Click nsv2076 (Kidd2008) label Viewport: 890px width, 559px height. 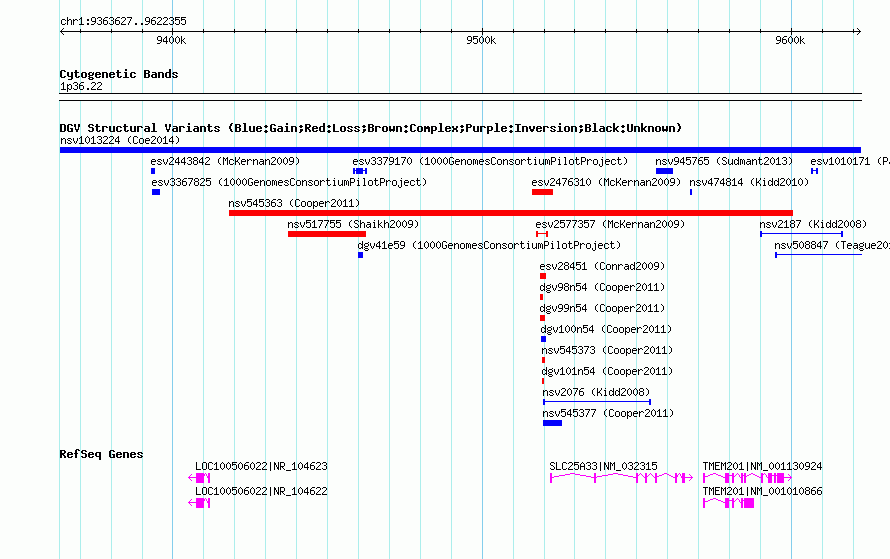pos(597,392)
